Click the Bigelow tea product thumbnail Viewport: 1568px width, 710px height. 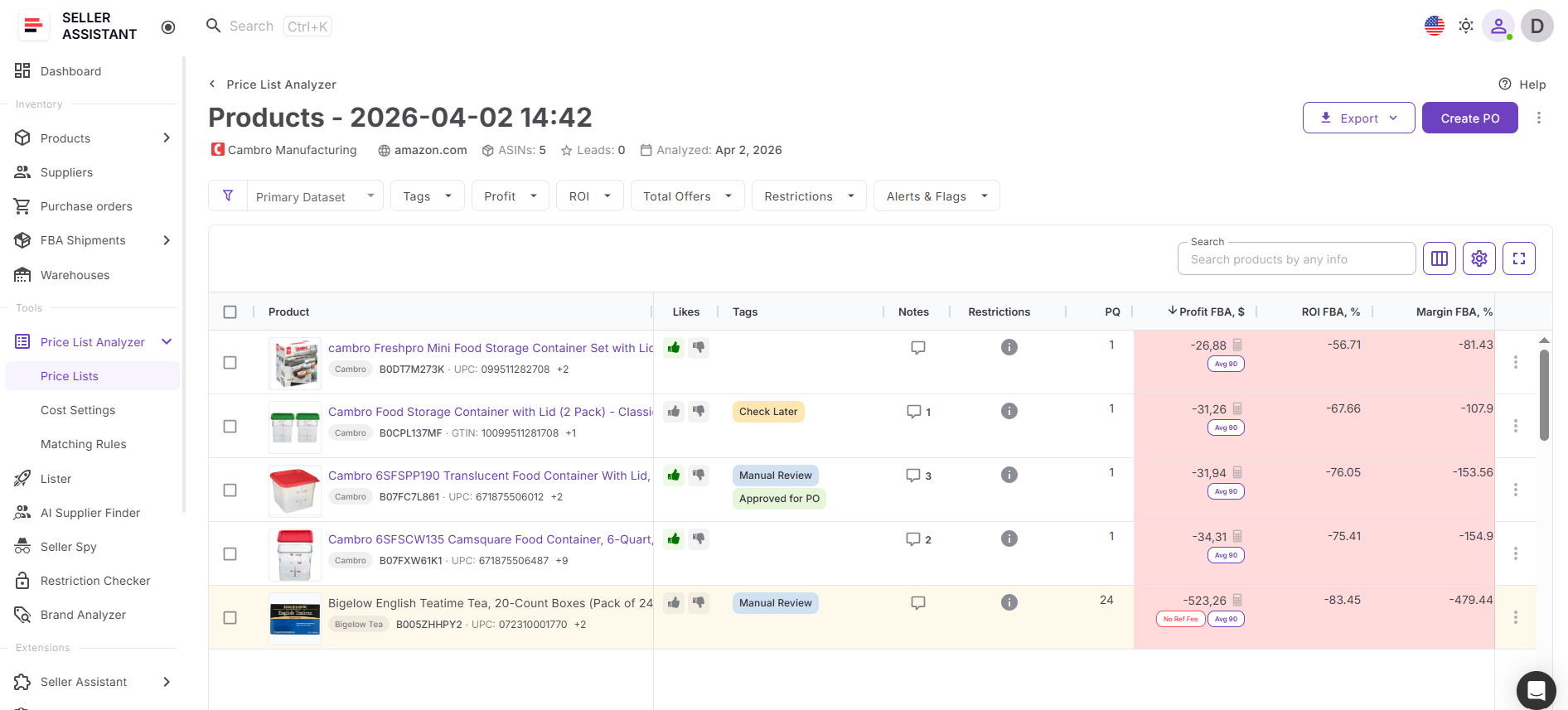coord(295,618)
